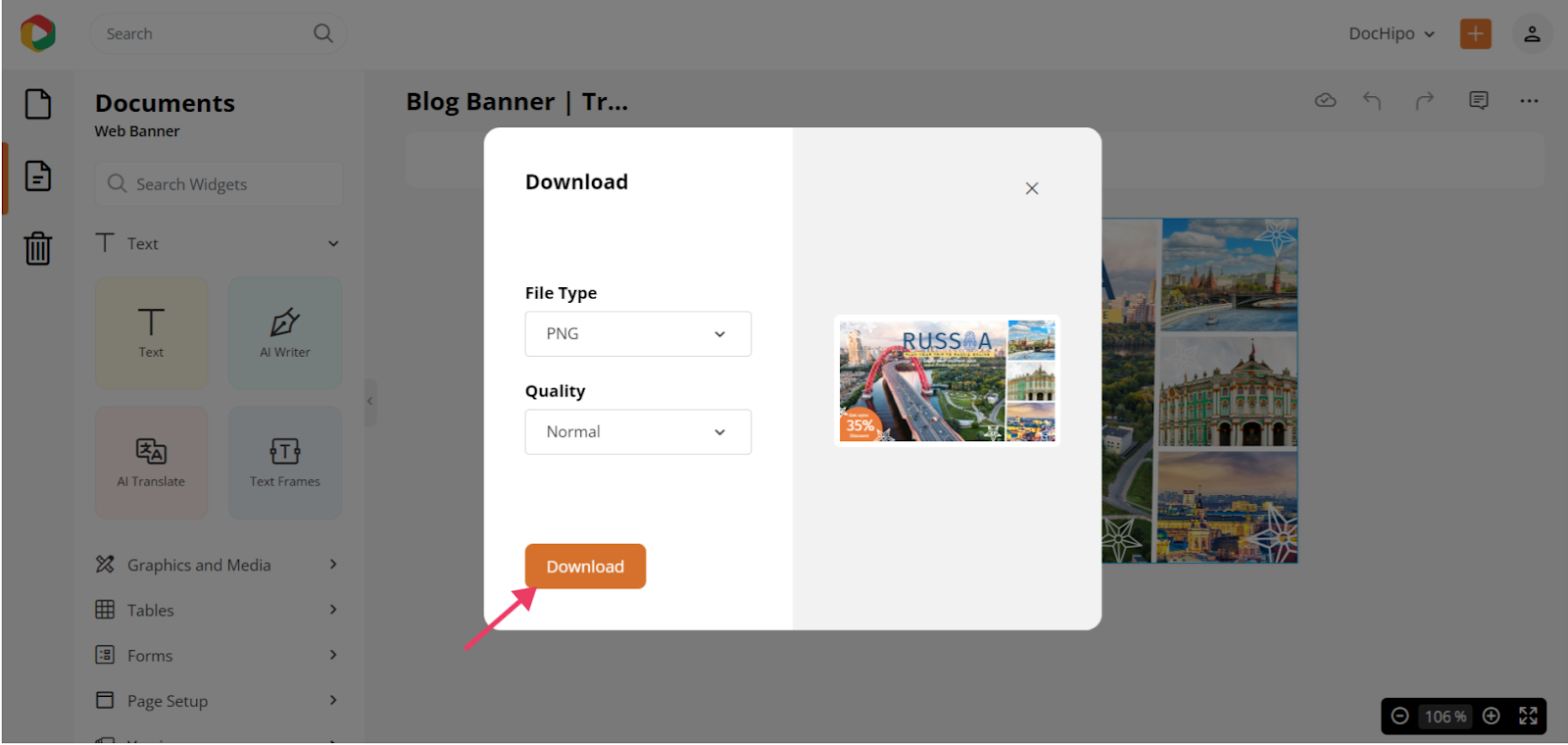This screenshot has height=745, width=1568.
Task: Open the AI Writer widget
Action: [x=285, y=333]
